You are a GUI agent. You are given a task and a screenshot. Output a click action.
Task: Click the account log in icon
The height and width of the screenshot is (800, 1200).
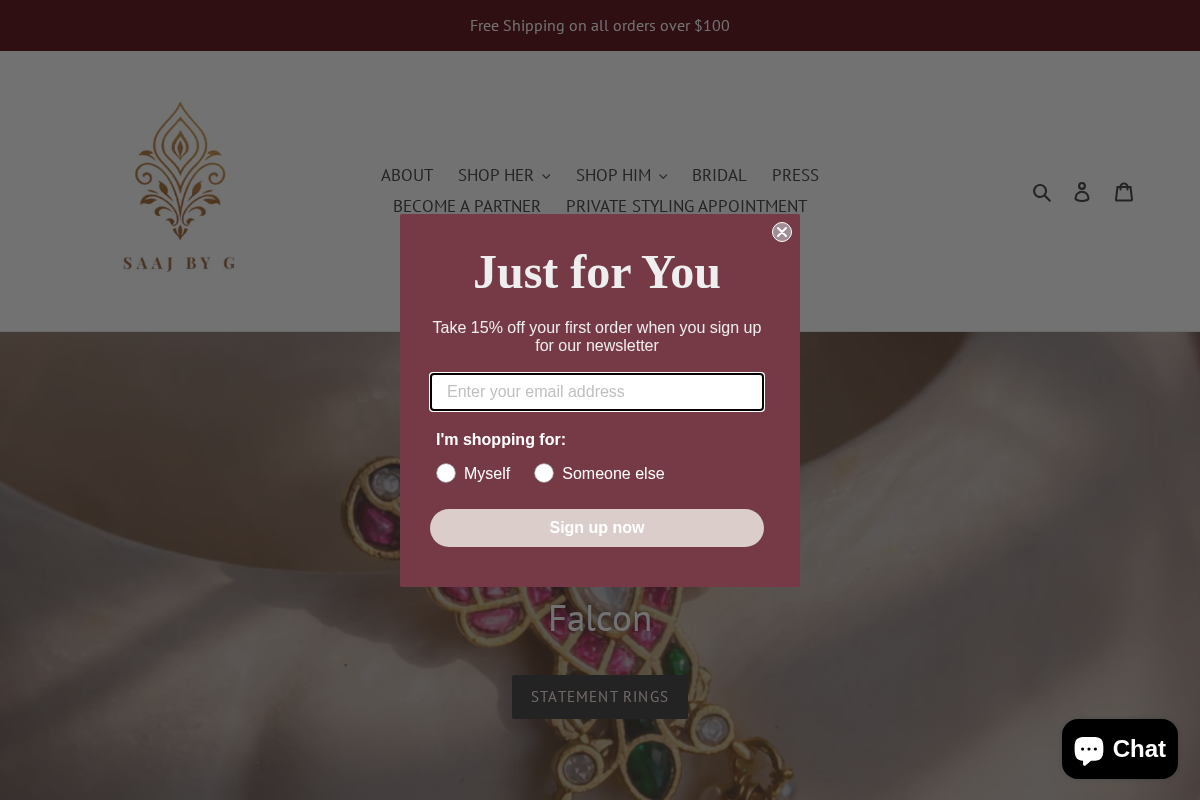(1082, 191)
